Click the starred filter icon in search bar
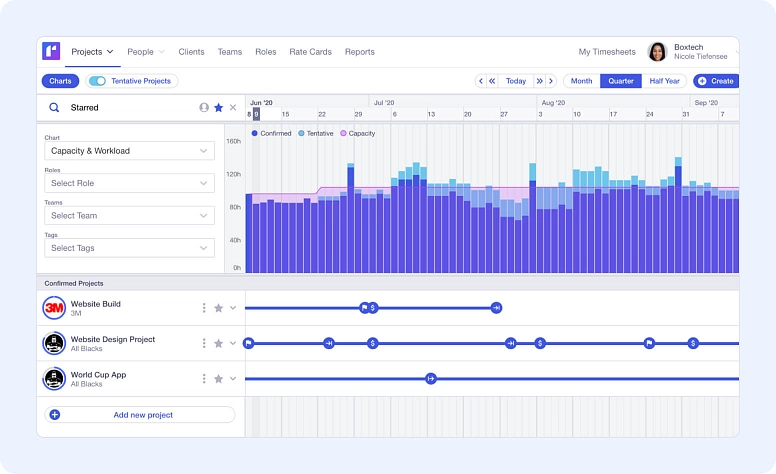Image resolution: width=776 pixels, height=474 pixels. (x=218, y=107)
